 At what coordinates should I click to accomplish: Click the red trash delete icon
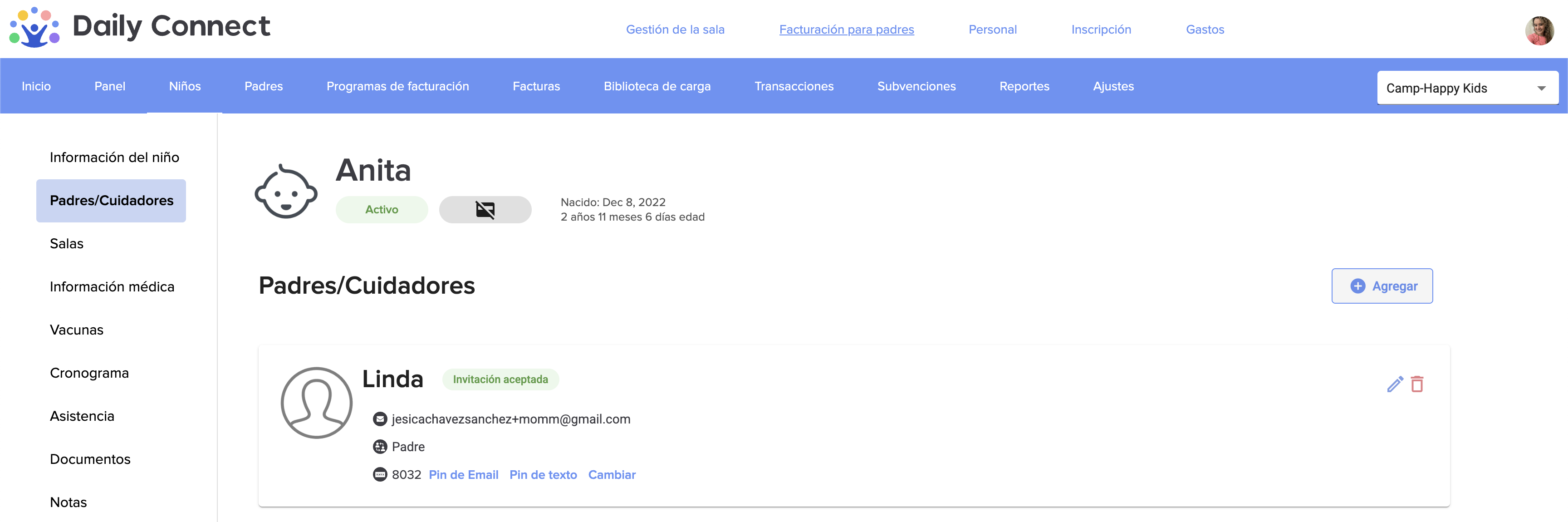pos(1417,384)
